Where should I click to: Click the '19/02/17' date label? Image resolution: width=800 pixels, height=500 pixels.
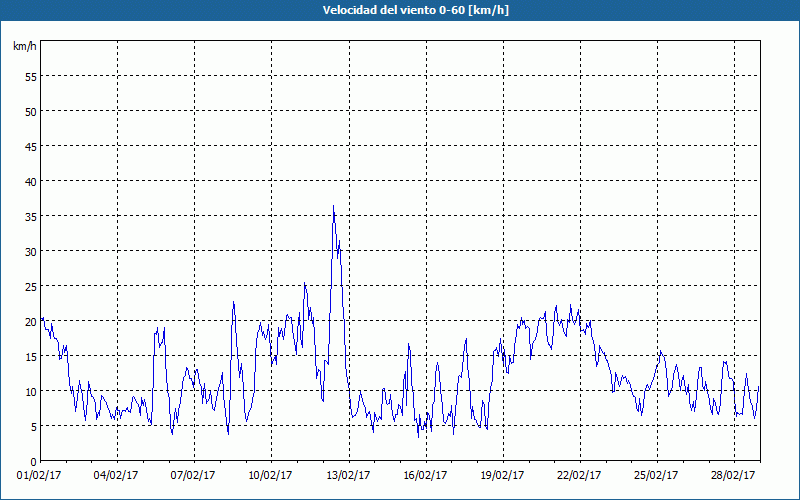[x=503, y=475]
